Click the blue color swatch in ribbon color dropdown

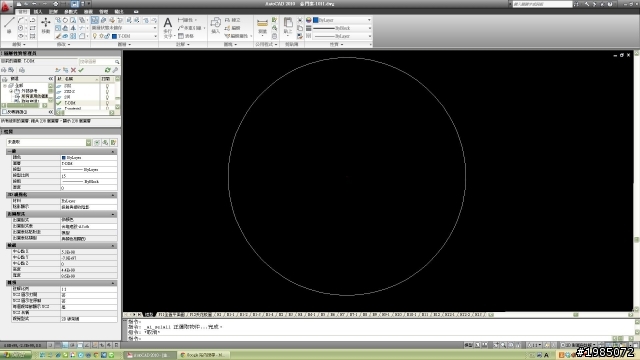click(x=316, y=20)
